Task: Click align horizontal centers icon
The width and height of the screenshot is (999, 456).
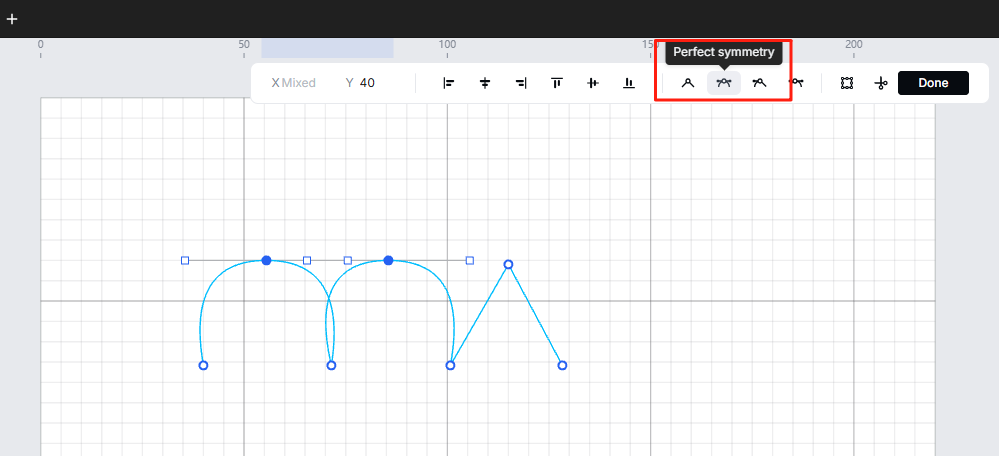Action: tap(485, 83)
